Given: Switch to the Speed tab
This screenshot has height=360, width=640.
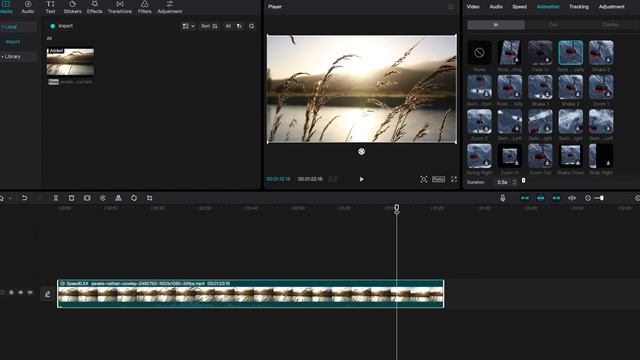Looking at the screenshot, I should (519, 7).
